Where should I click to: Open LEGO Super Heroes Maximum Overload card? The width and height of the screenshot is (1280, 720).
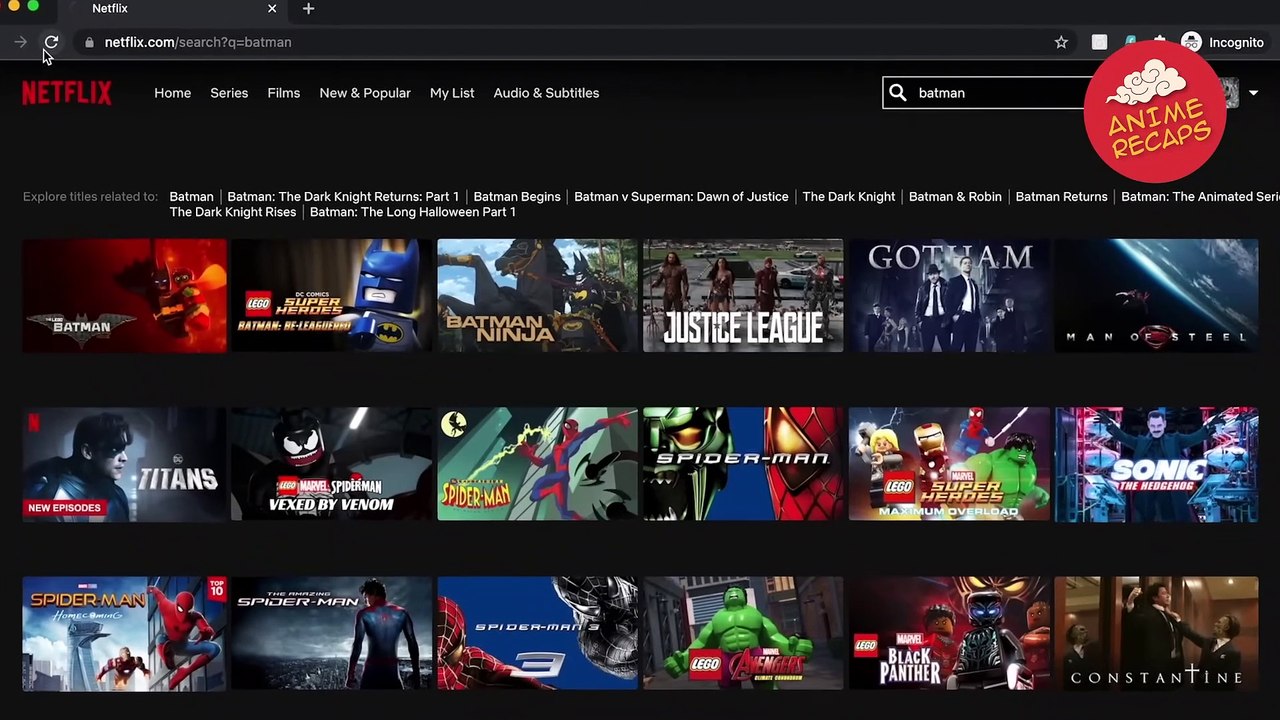coord(949,464)
